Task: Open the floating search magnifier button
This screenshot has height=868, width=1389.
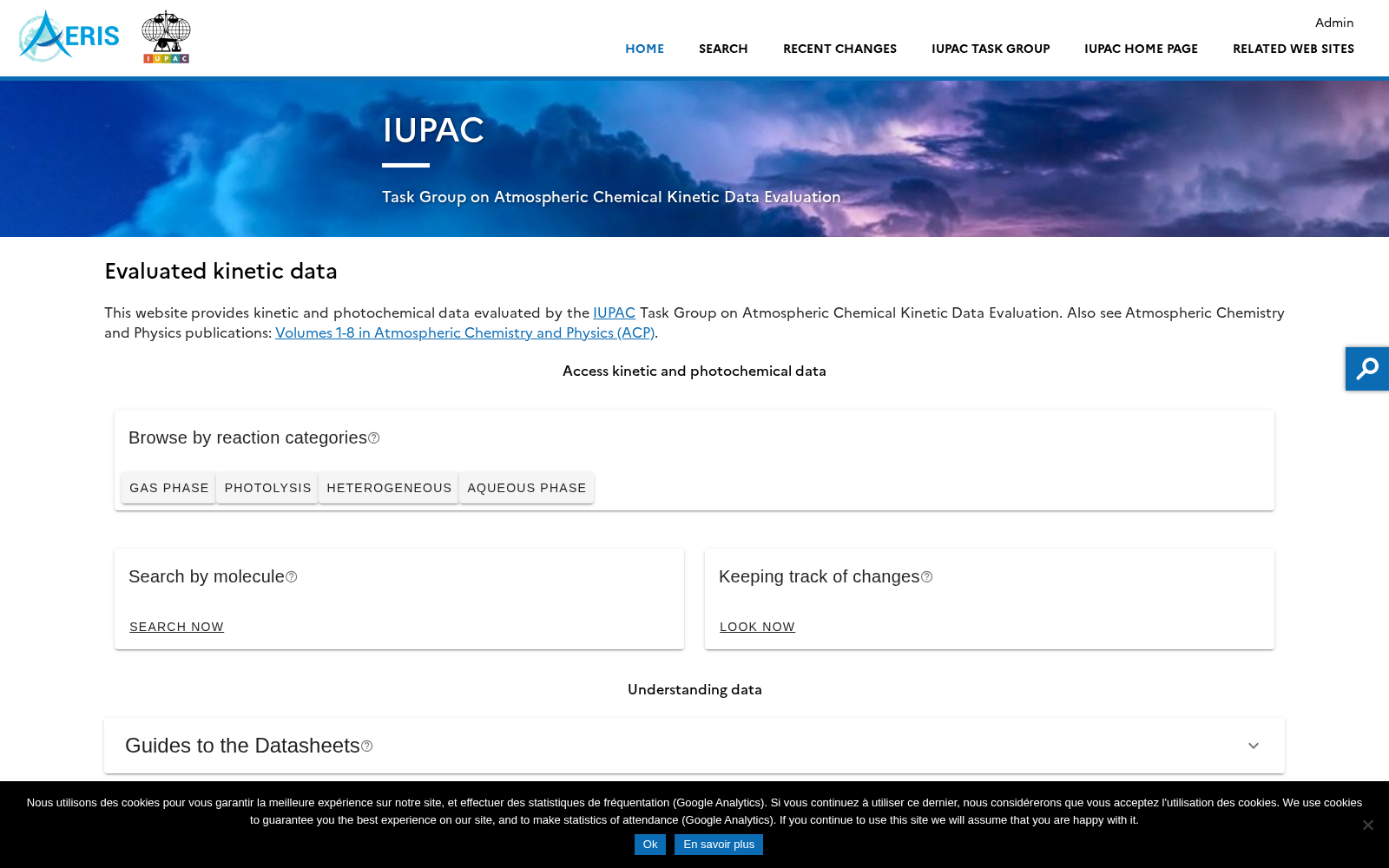Action: click(x=1367, y=369)
